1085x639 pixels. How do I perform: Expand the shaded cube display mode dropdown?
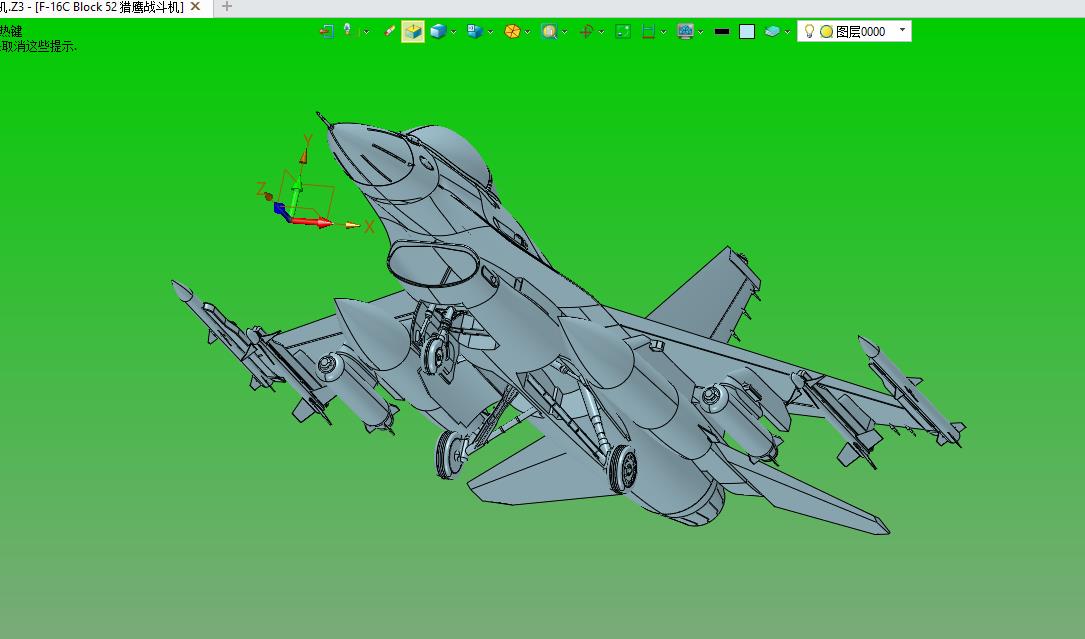pos(453,32)
